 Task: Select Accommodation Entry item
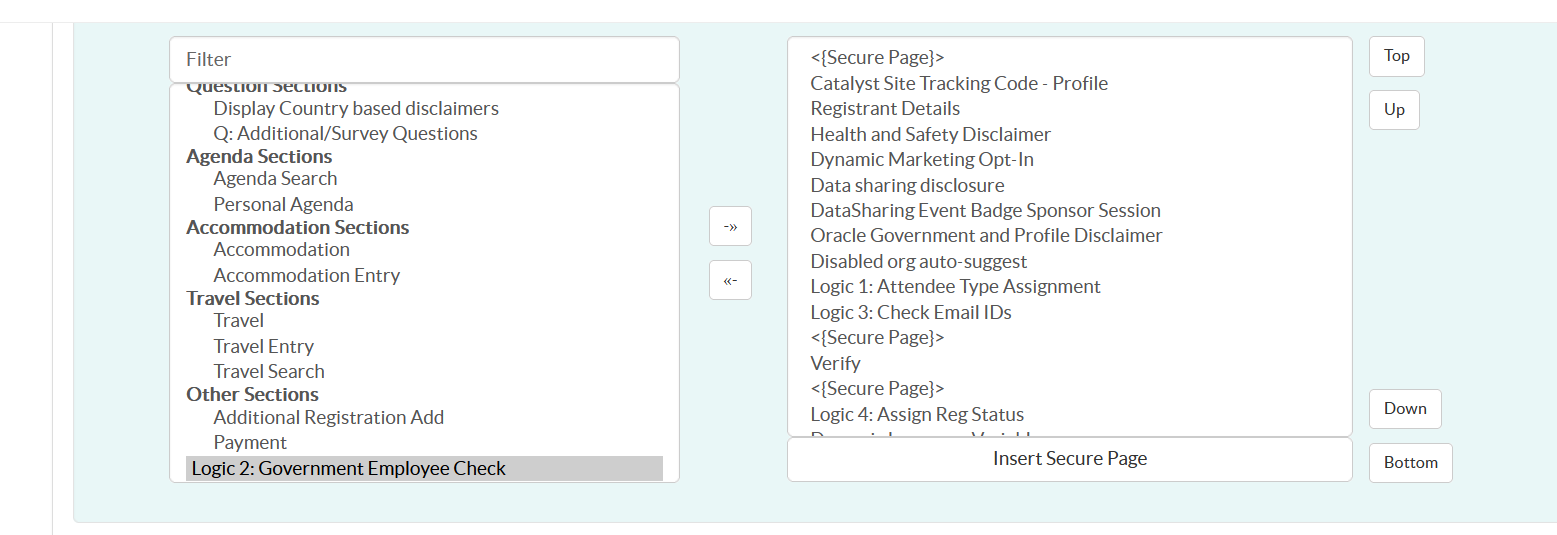click(x=306, y=275)
